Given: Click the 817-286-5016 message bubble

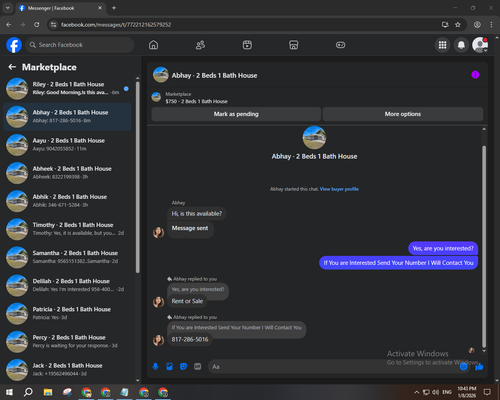Looking at the screenshot, I should (190, 339).
